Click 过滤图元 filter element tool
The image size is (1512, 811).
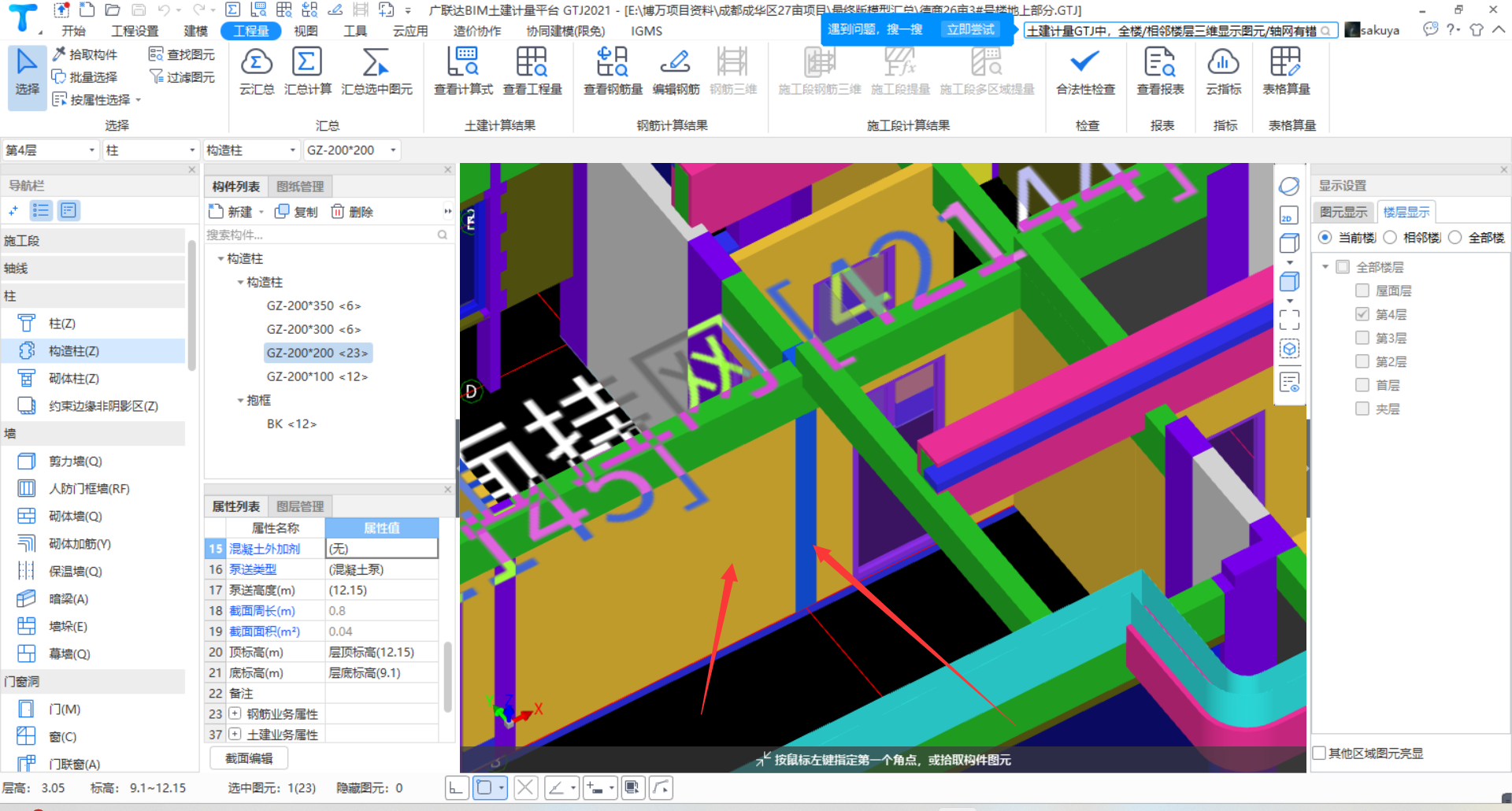(182, 77)
